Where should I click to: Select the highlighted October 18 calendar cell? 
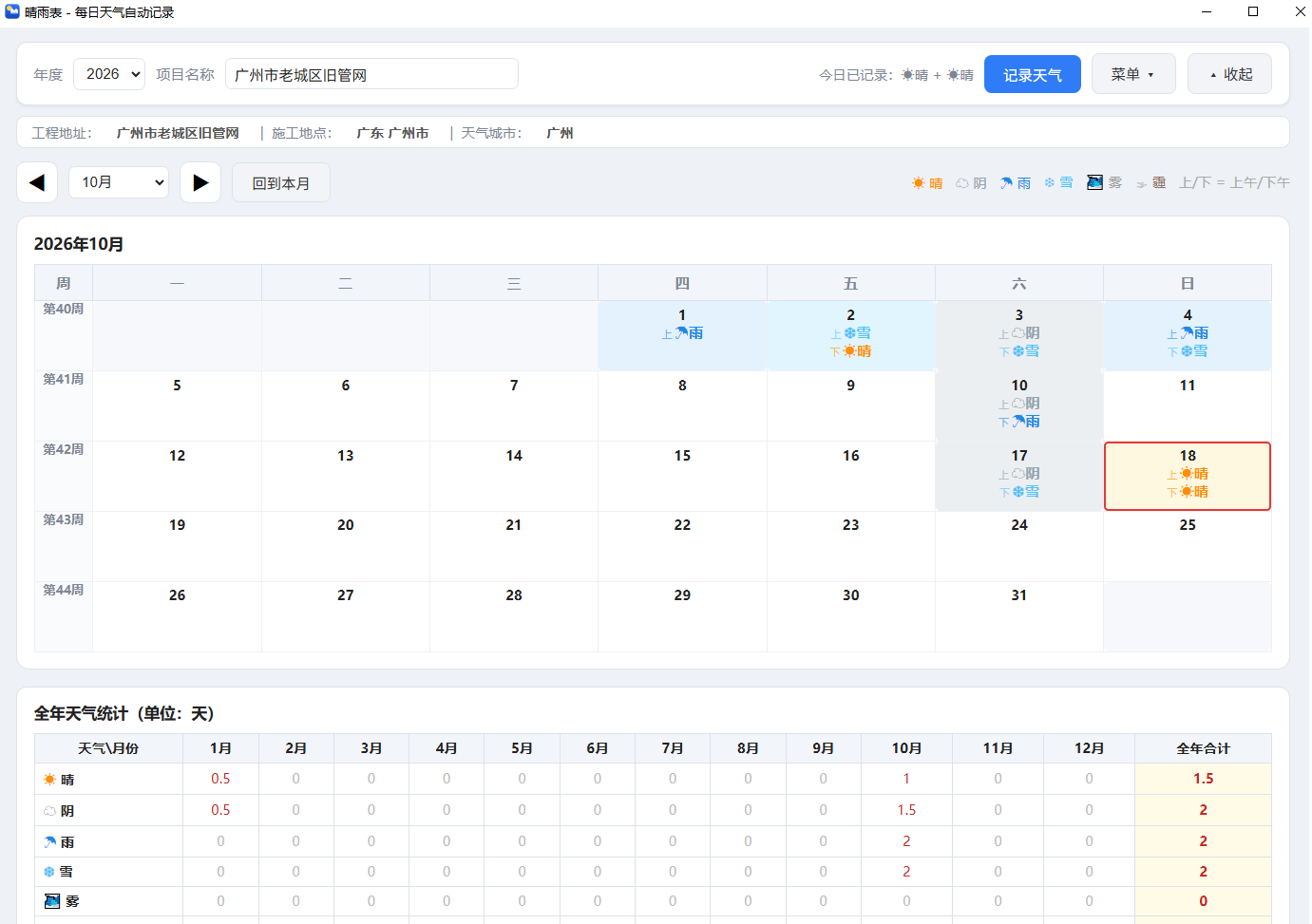click(1188, 477)
